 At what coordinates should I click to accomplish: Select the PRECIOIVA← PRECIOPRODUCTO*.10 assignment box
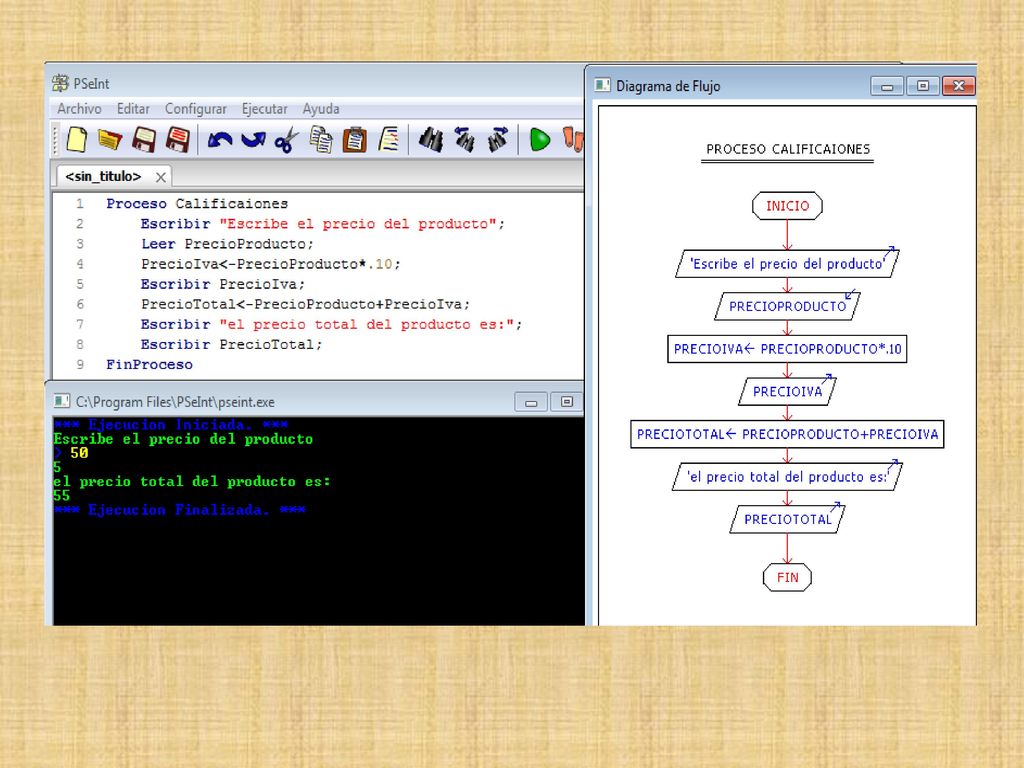[x=788, y=349]
